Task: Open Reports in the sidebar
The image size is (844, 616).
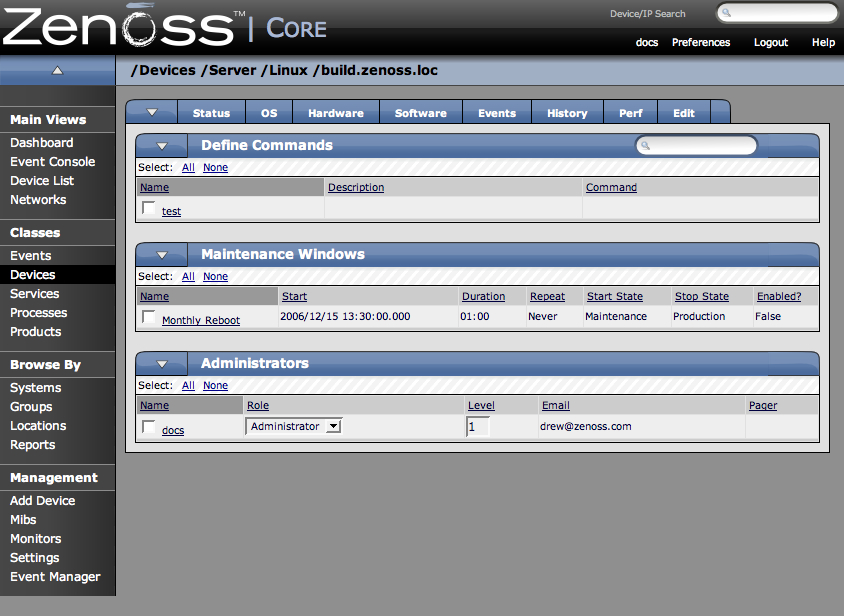Action: point(32,445)
